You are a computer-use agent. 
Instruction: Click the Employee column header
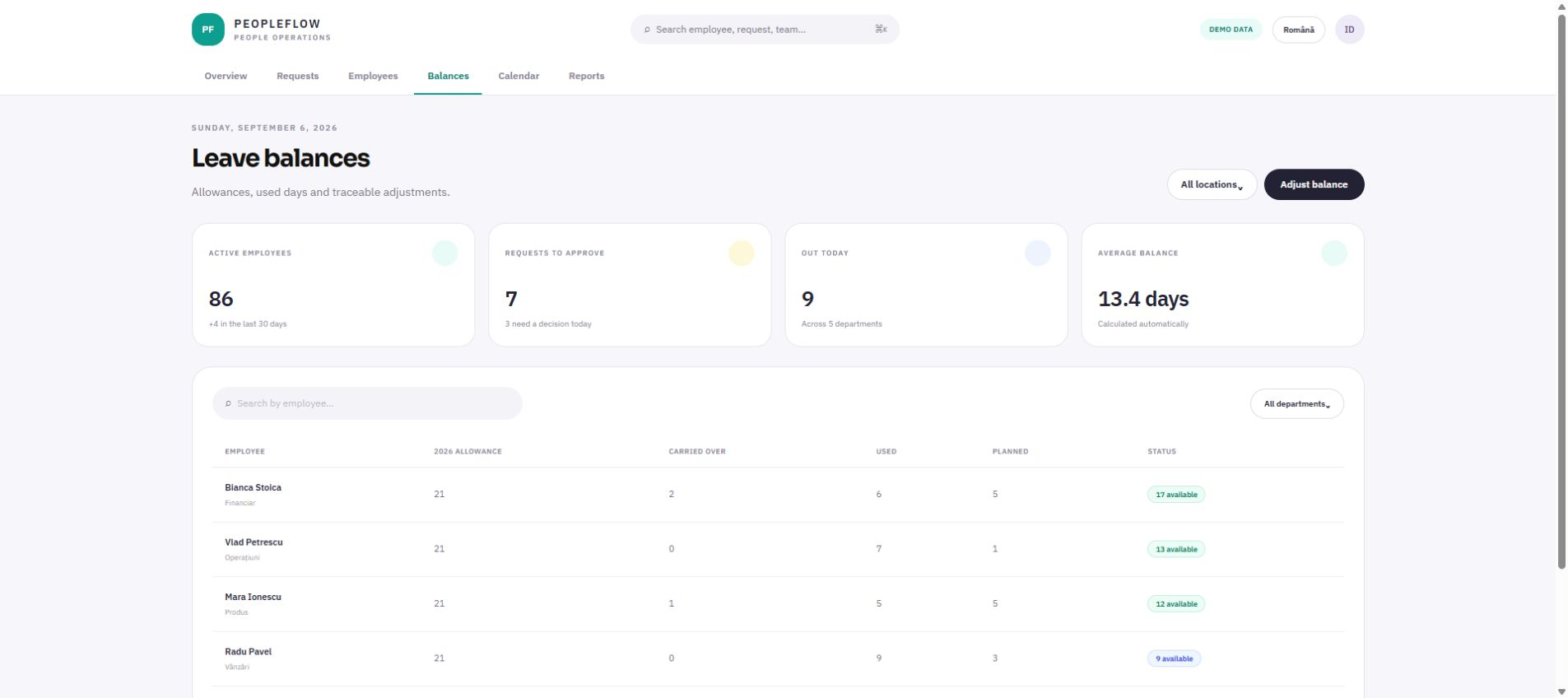(244, 451)
